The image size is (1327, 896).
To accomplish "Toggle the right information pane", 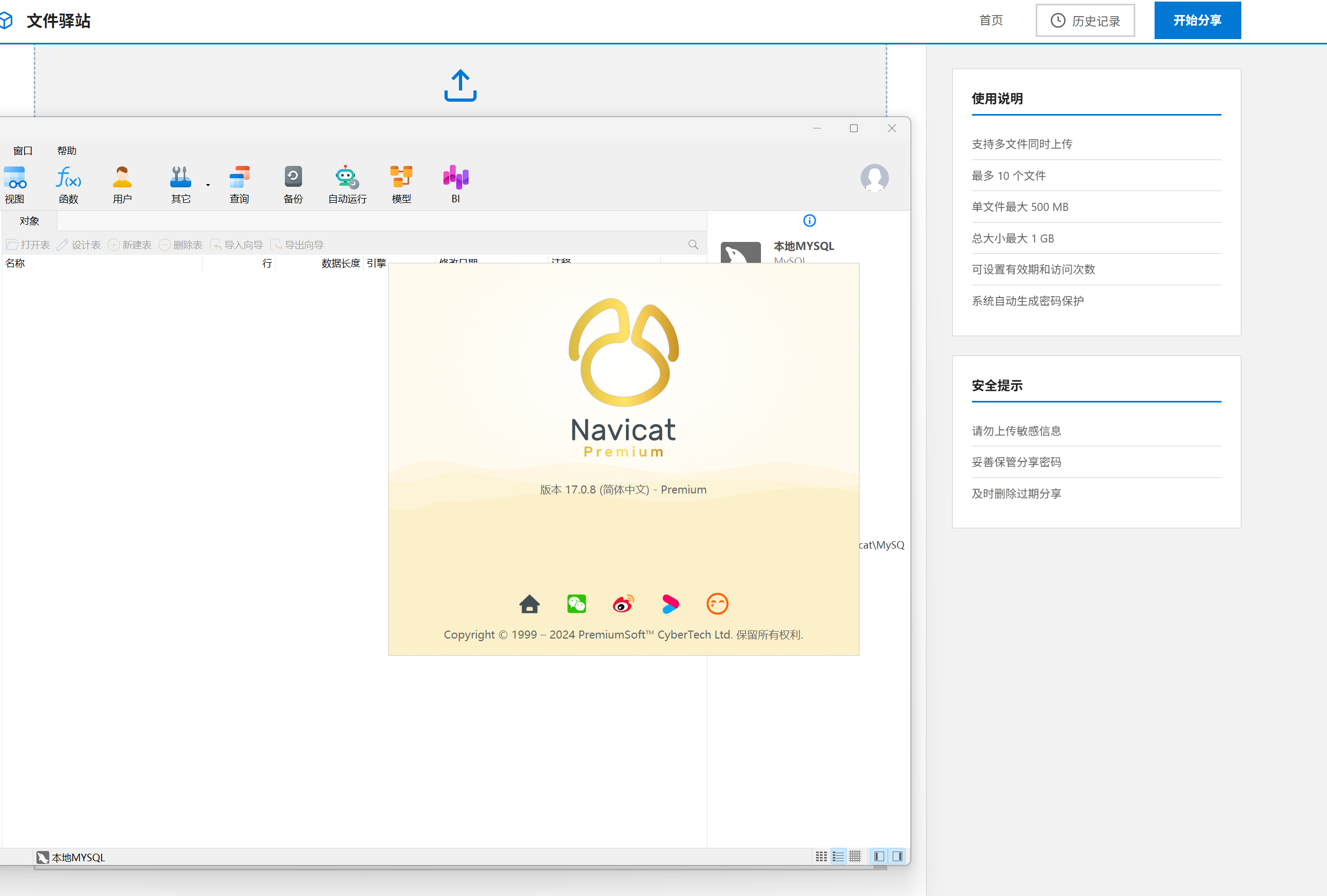I will point(897,856).
